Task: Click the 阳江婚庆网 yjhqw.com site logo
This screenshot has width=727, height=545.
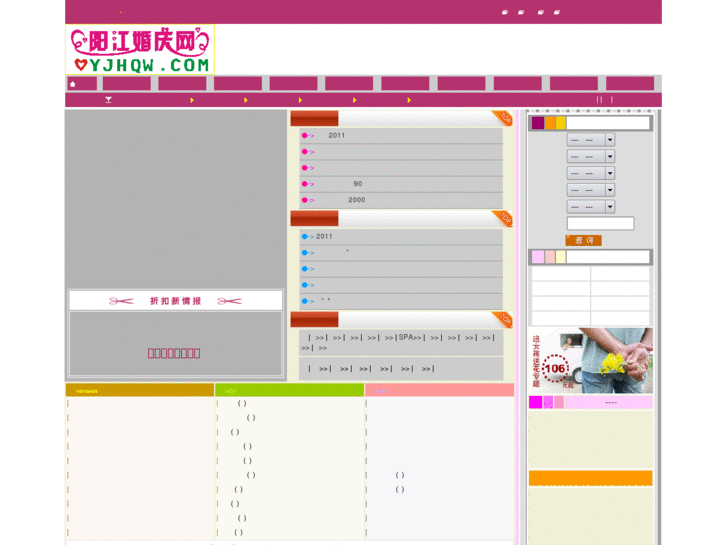Action: pos(140,50)
